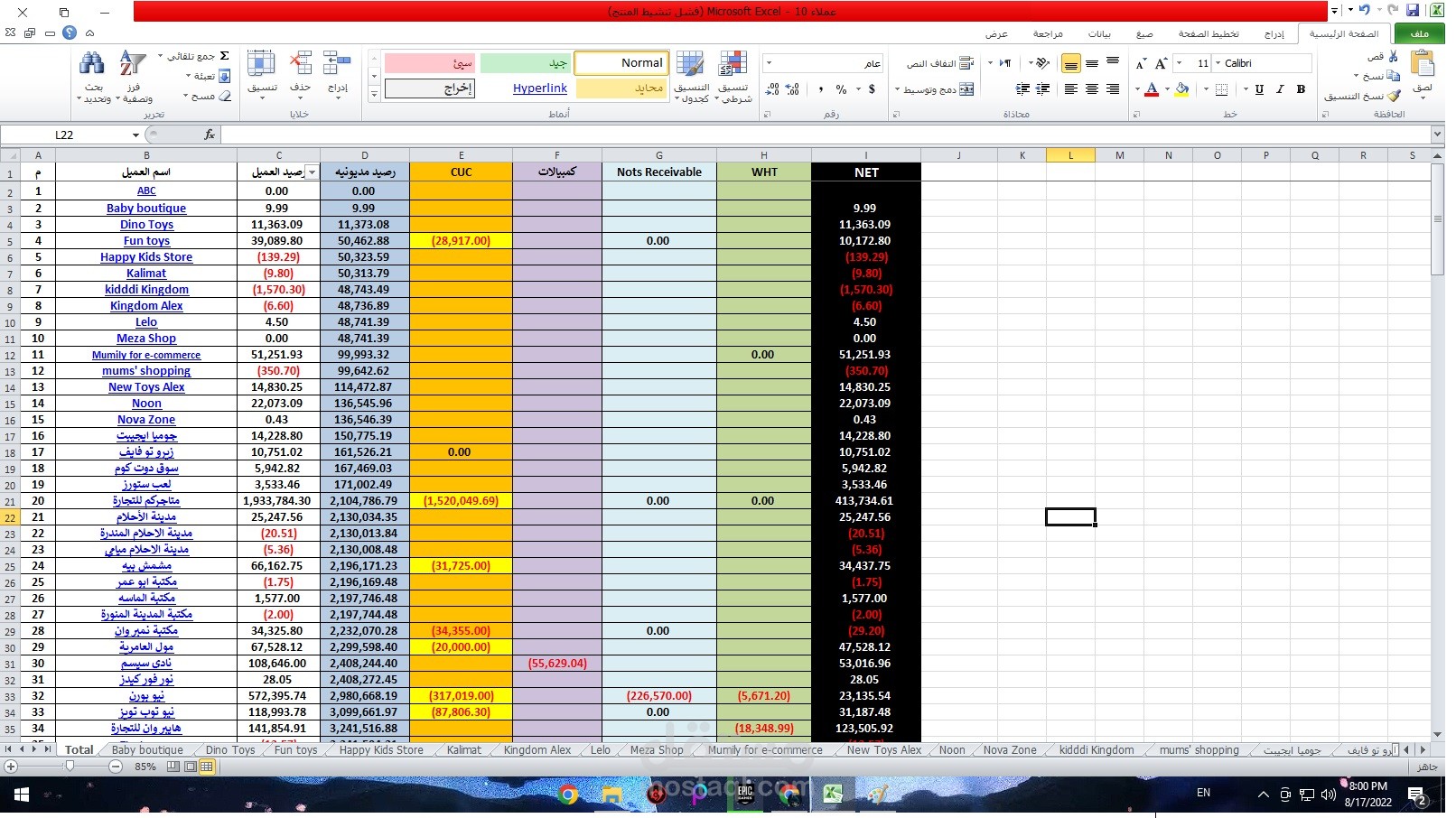Decrease font size with small A icon
The width and height of the screenshot is (1456, 818).
(1141, 64)
